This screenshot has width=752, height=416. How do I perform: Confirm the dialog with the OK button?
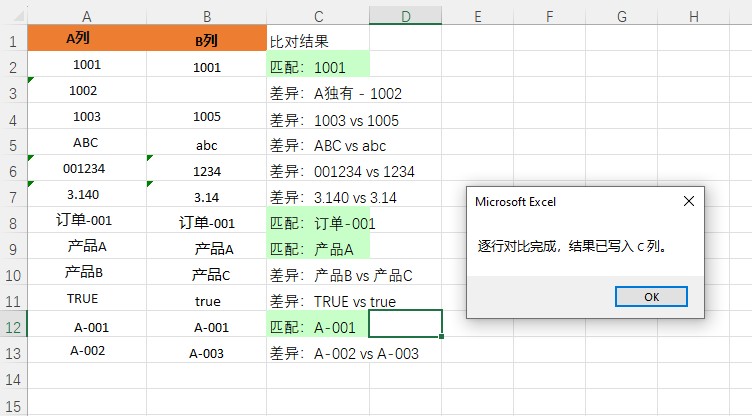point(651,297)
